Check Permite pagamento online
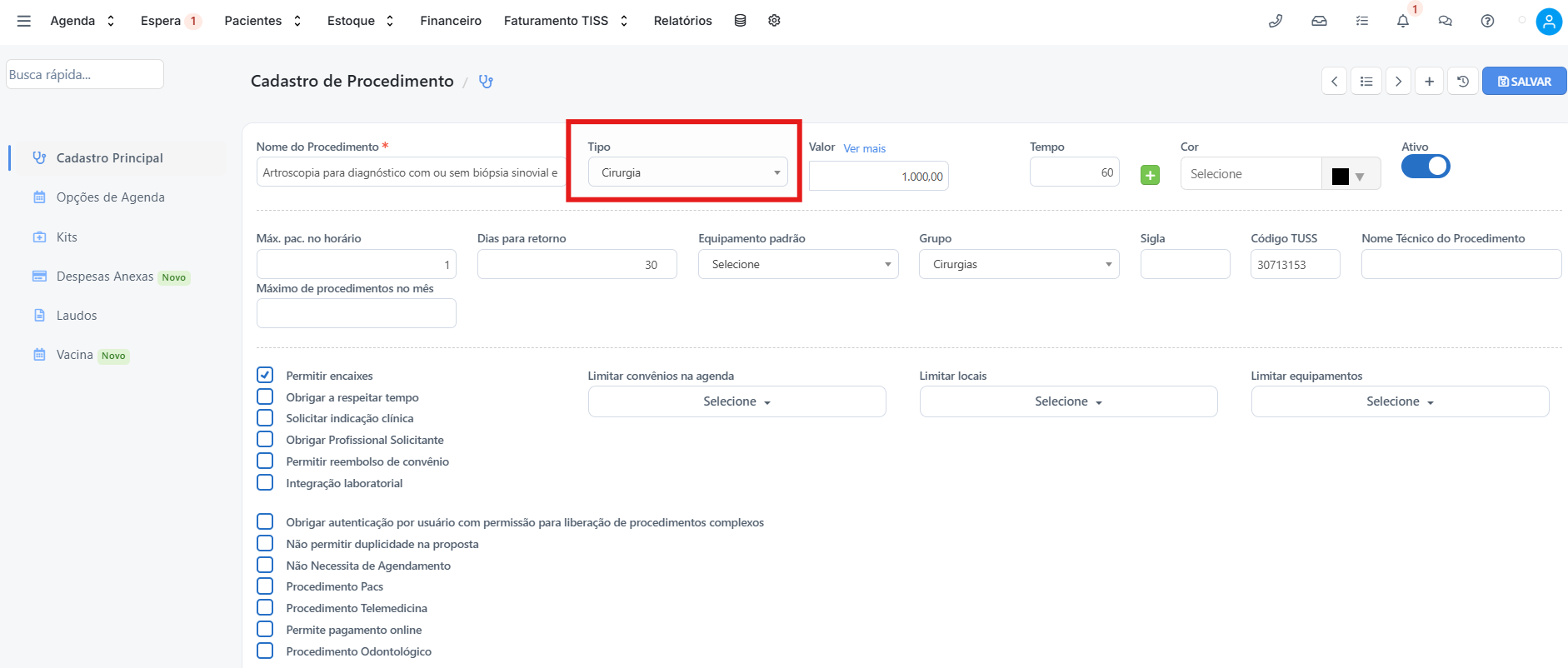 click(x=265, y=629)
